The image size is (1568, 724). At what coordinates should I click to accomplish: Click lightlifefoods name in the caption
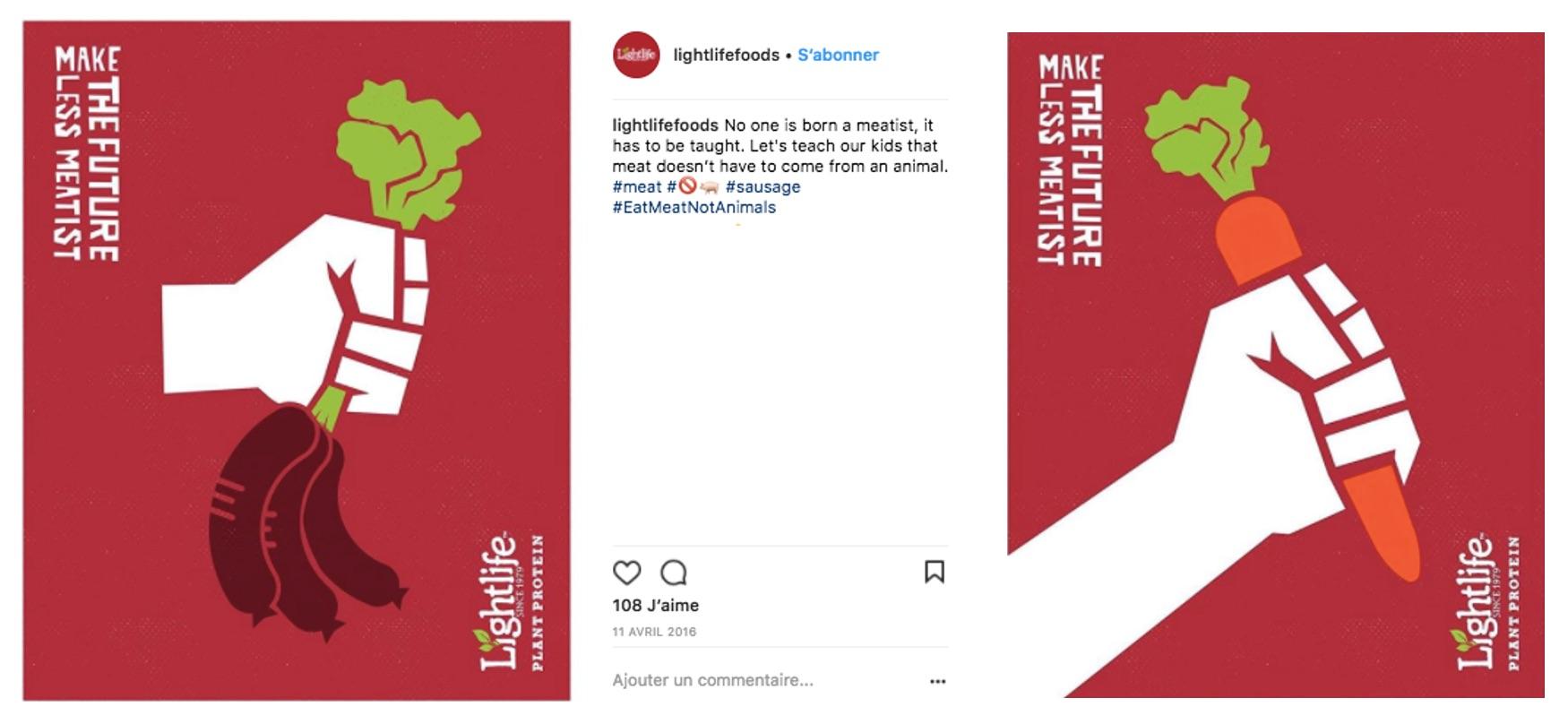tap(665, 125)
